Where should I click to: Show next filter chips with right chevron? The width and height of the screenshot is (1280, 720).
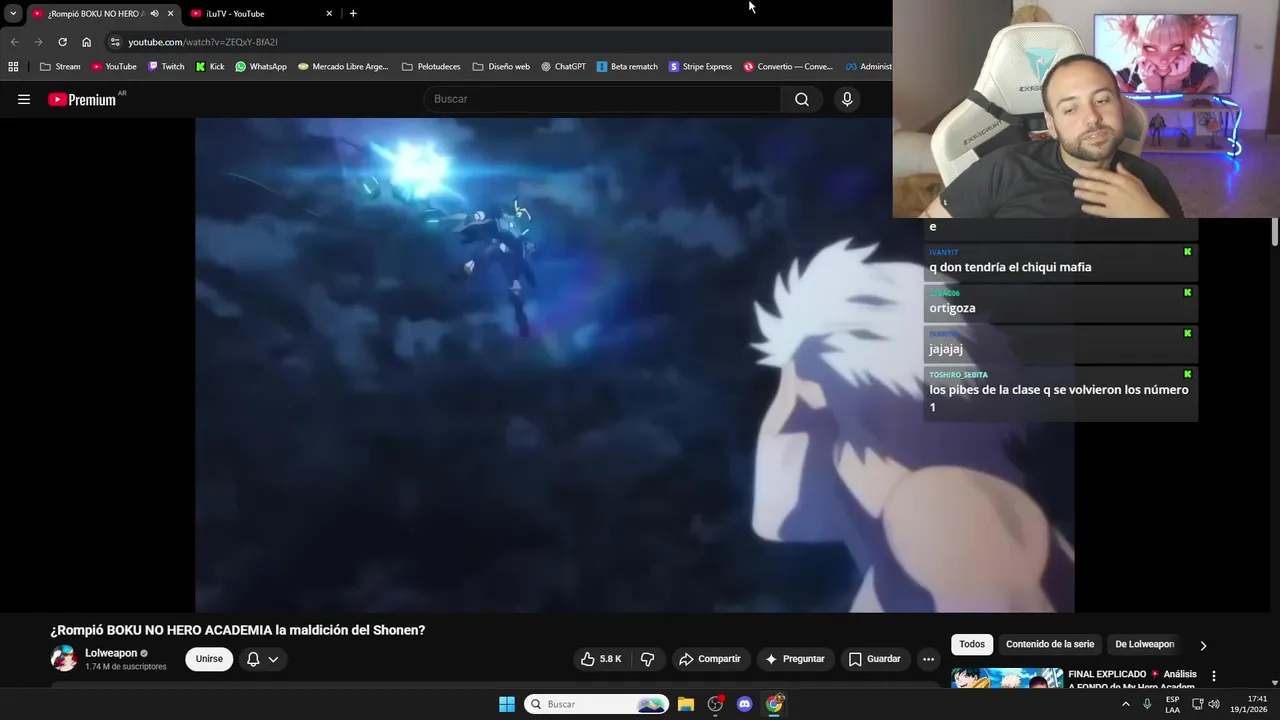click(1203, 645)
